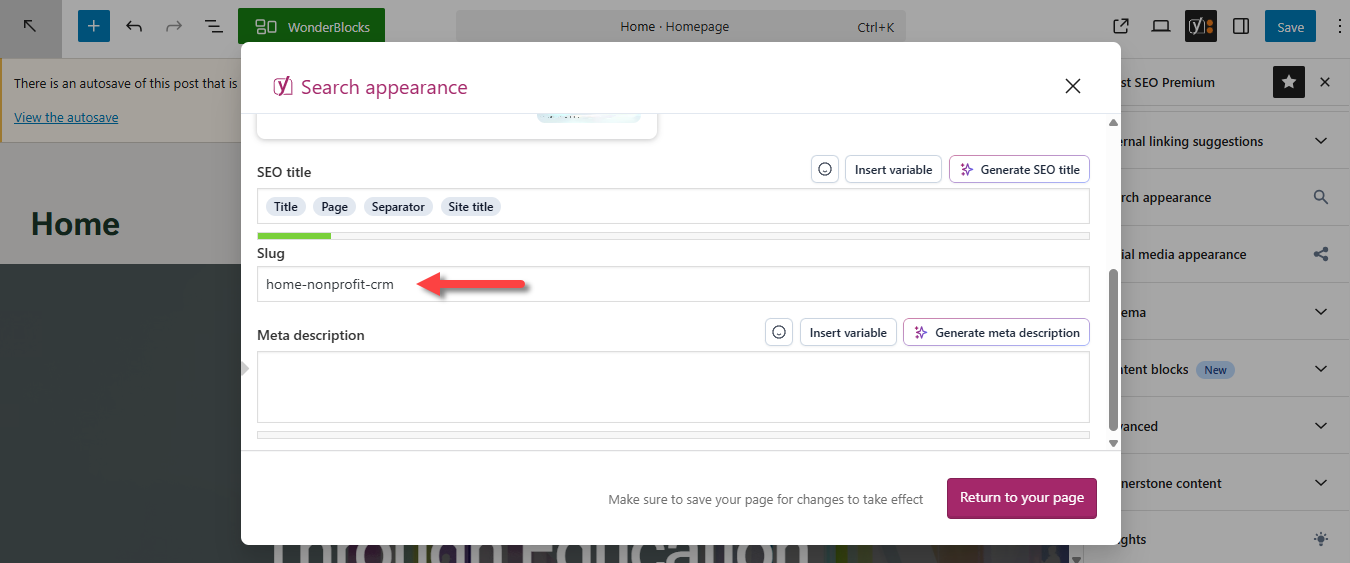The image size is (1350, 563).
Task: Open Social media appearance share icon
Action: 1321,254
